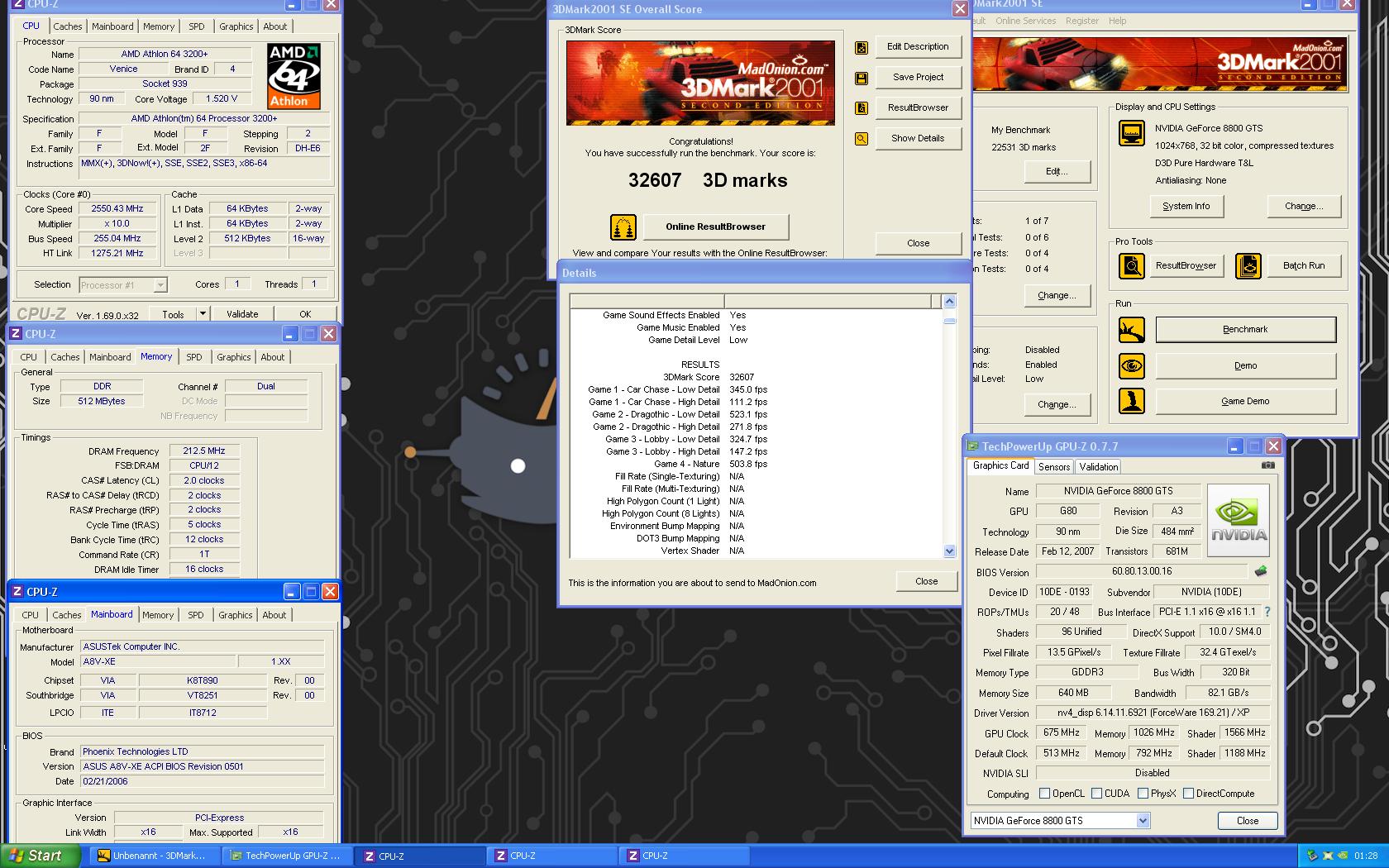Click the GPU-Z Close button
This screenshot has width=1389, height=868.
pos(1248,821)
